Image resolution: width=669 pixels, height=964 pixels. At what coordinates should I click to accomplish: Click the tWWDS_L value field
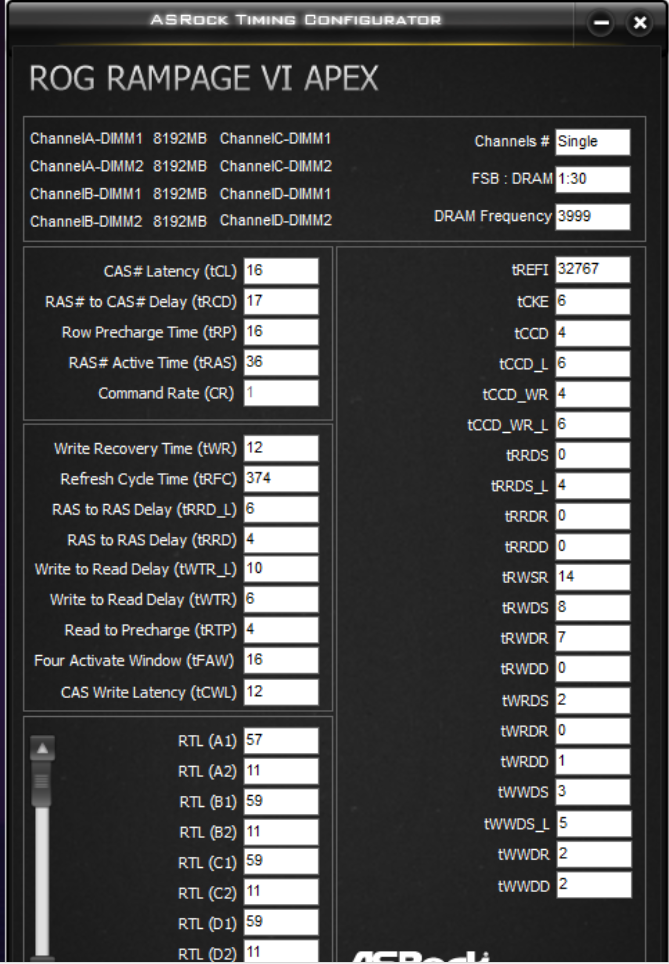point(594,824)
